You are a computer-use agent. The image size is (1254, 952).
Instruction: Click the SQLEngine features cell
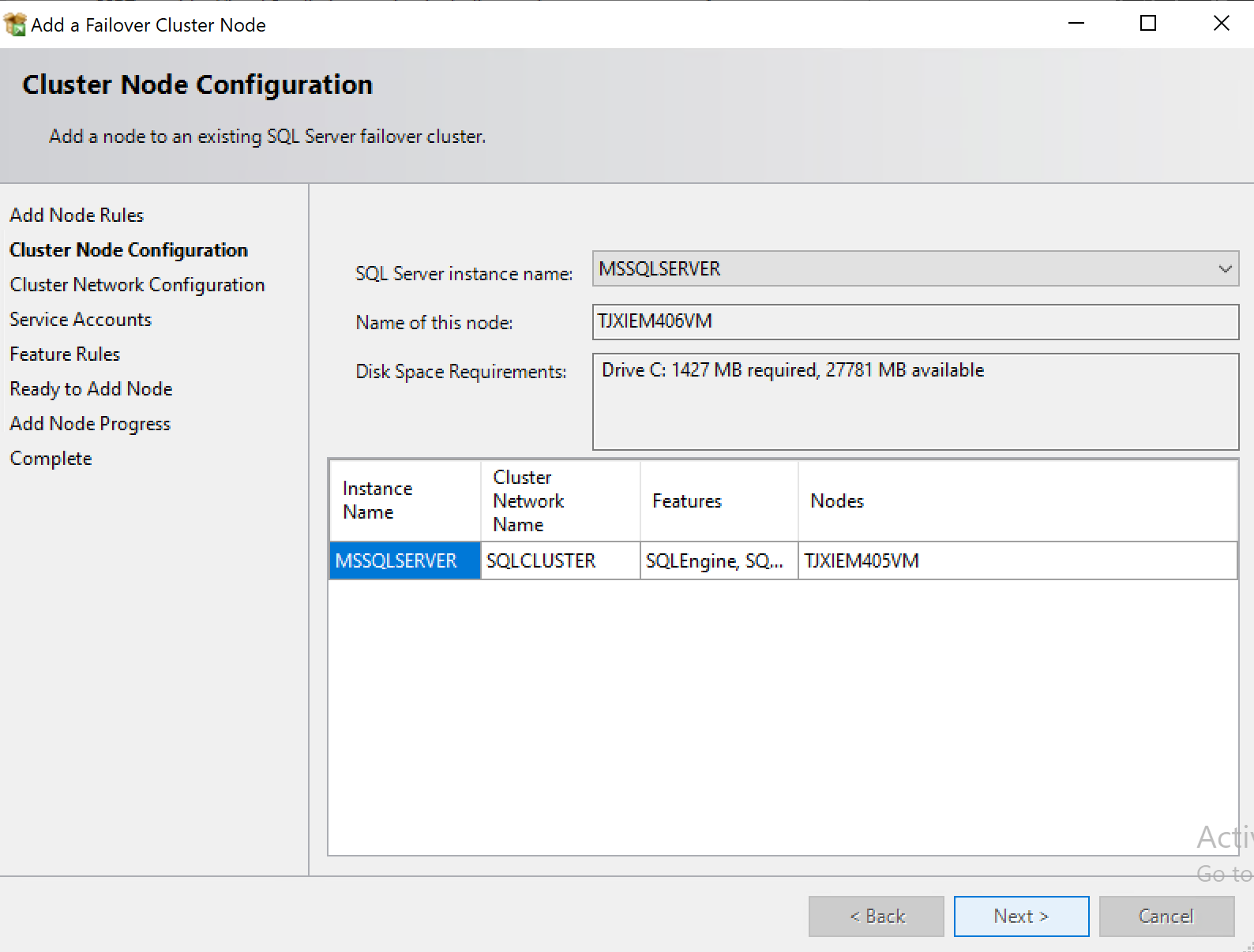(718, 561)
